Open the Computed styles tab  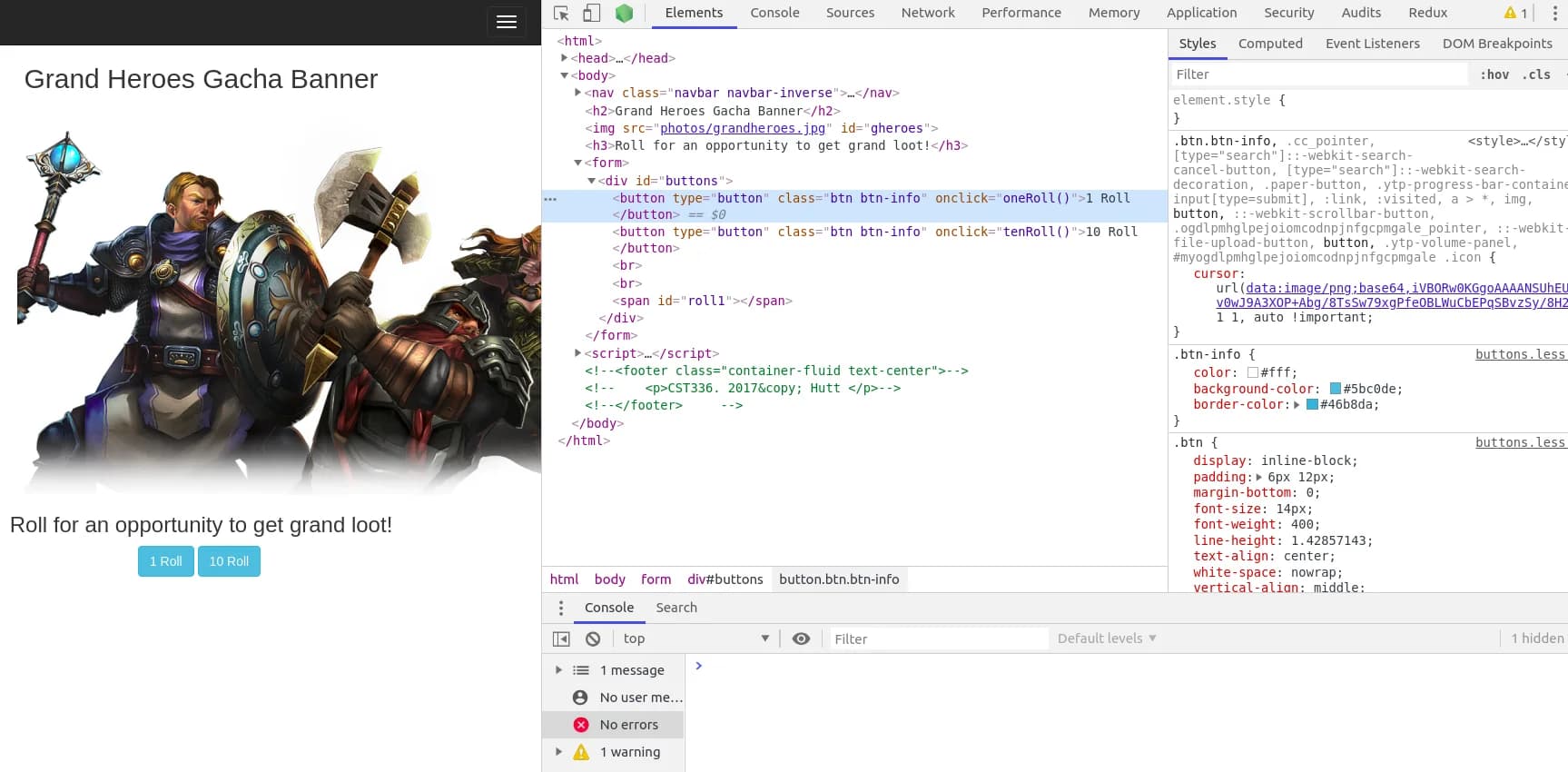(x=1269, y=44)
